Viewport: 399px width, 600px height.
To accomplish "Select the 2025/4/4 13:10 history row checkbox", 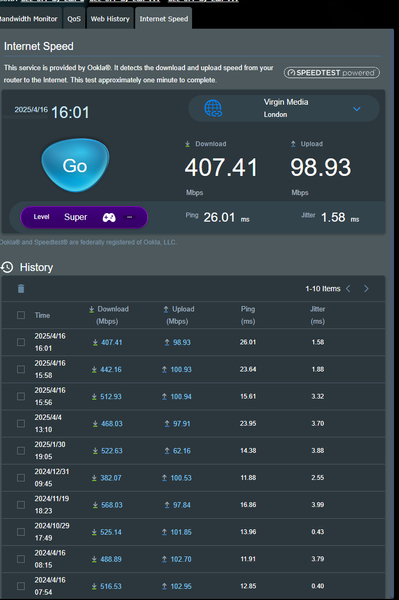I will coord(21,424).
